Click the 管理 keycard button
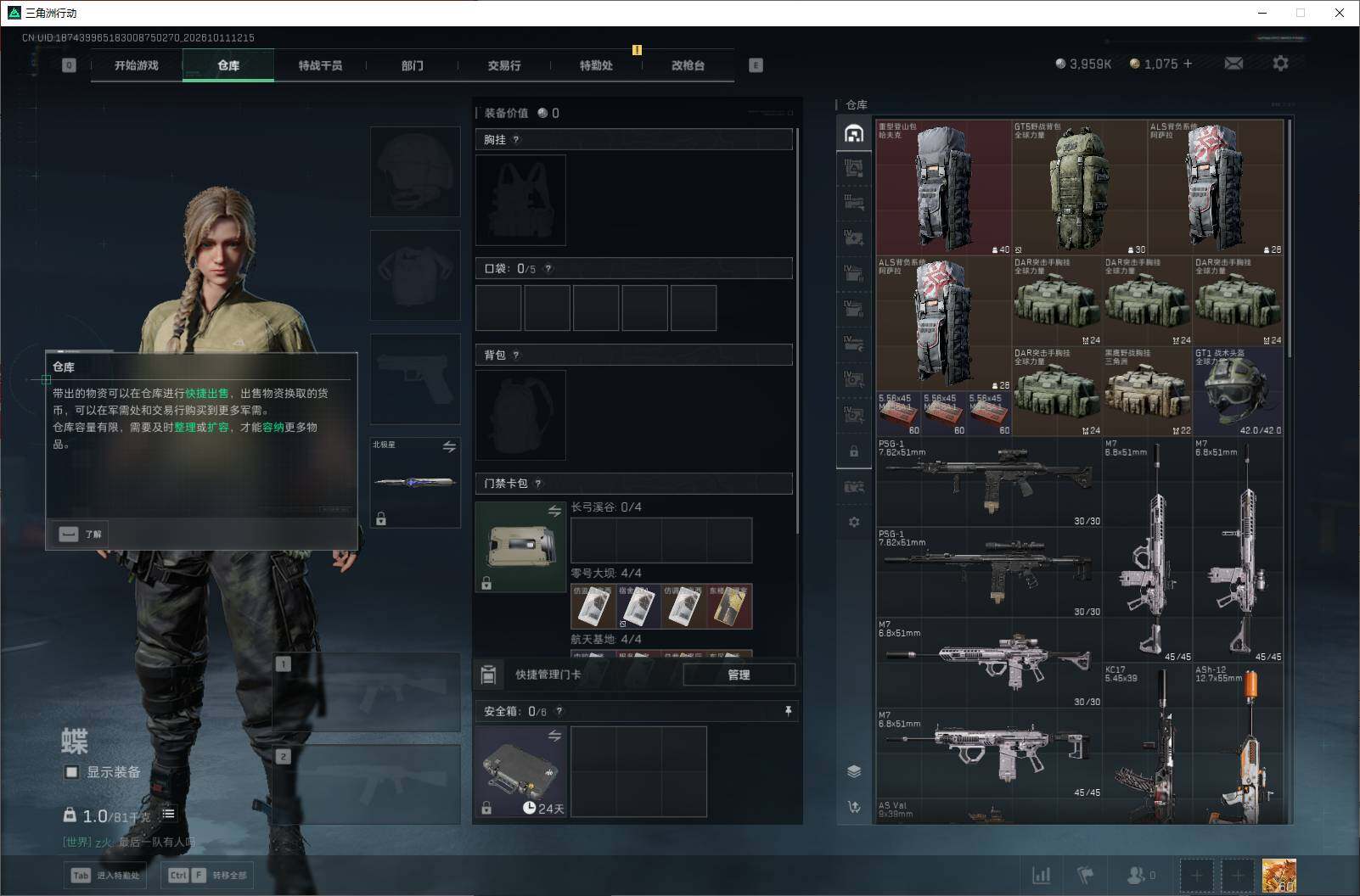1360x896 pixels. pyautogui.click(x=739, y=675)
